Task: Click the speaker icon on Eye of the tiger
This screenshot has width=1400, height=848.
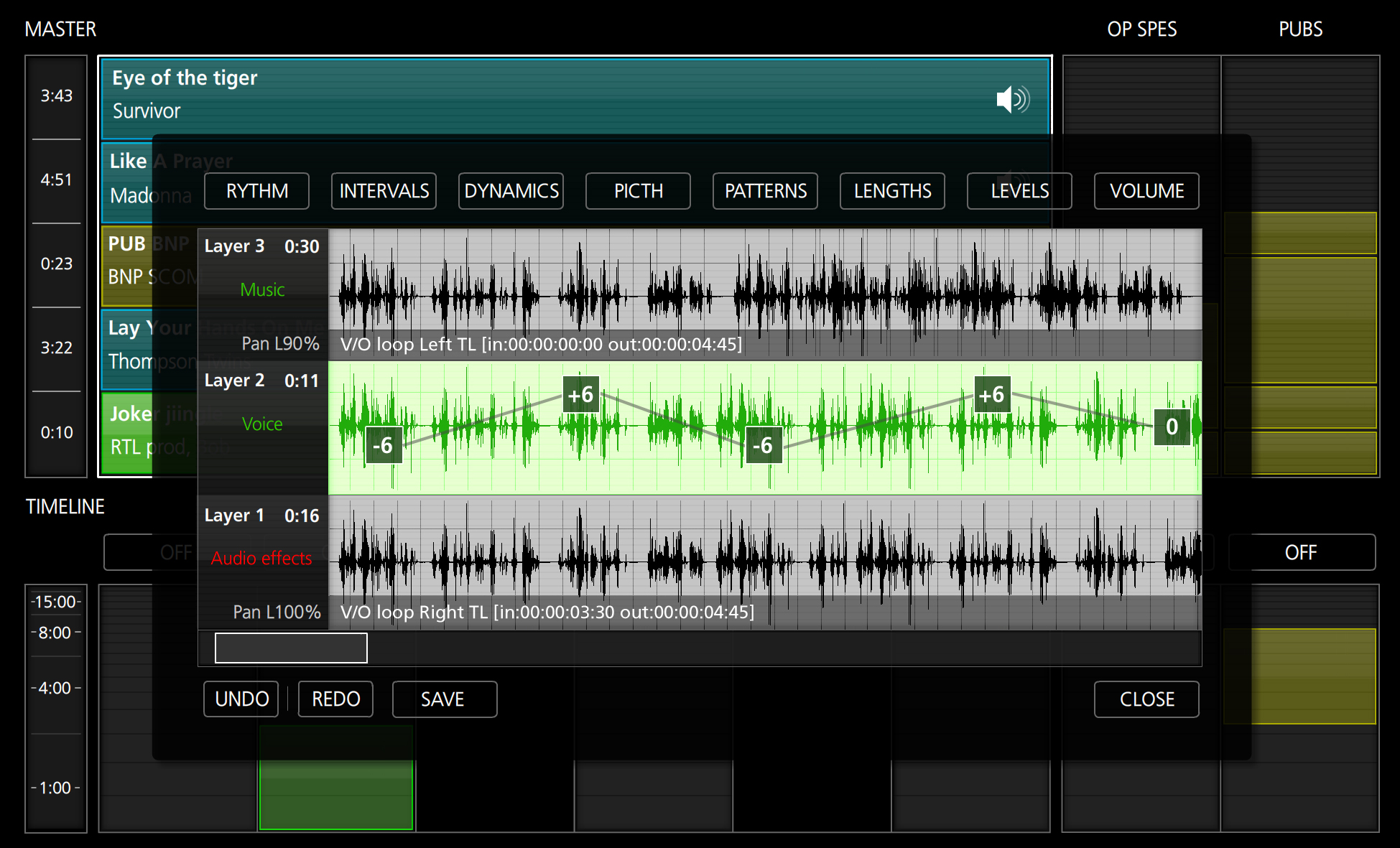Action: pos(1013,99)
